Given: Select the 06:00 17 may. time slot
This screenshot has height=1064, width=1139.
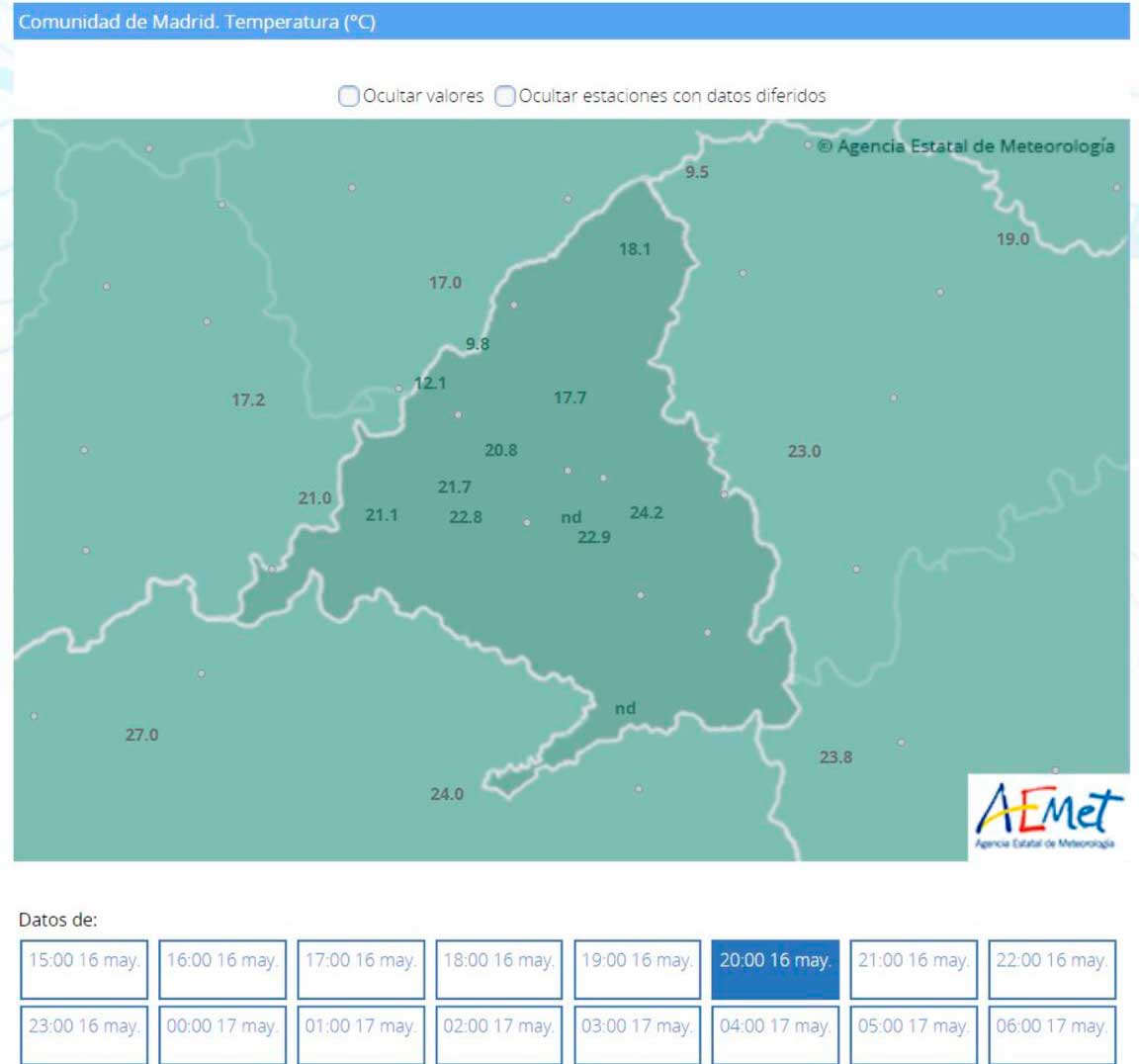Looking at the screenshot, I should click(x=1051, y=1026).
